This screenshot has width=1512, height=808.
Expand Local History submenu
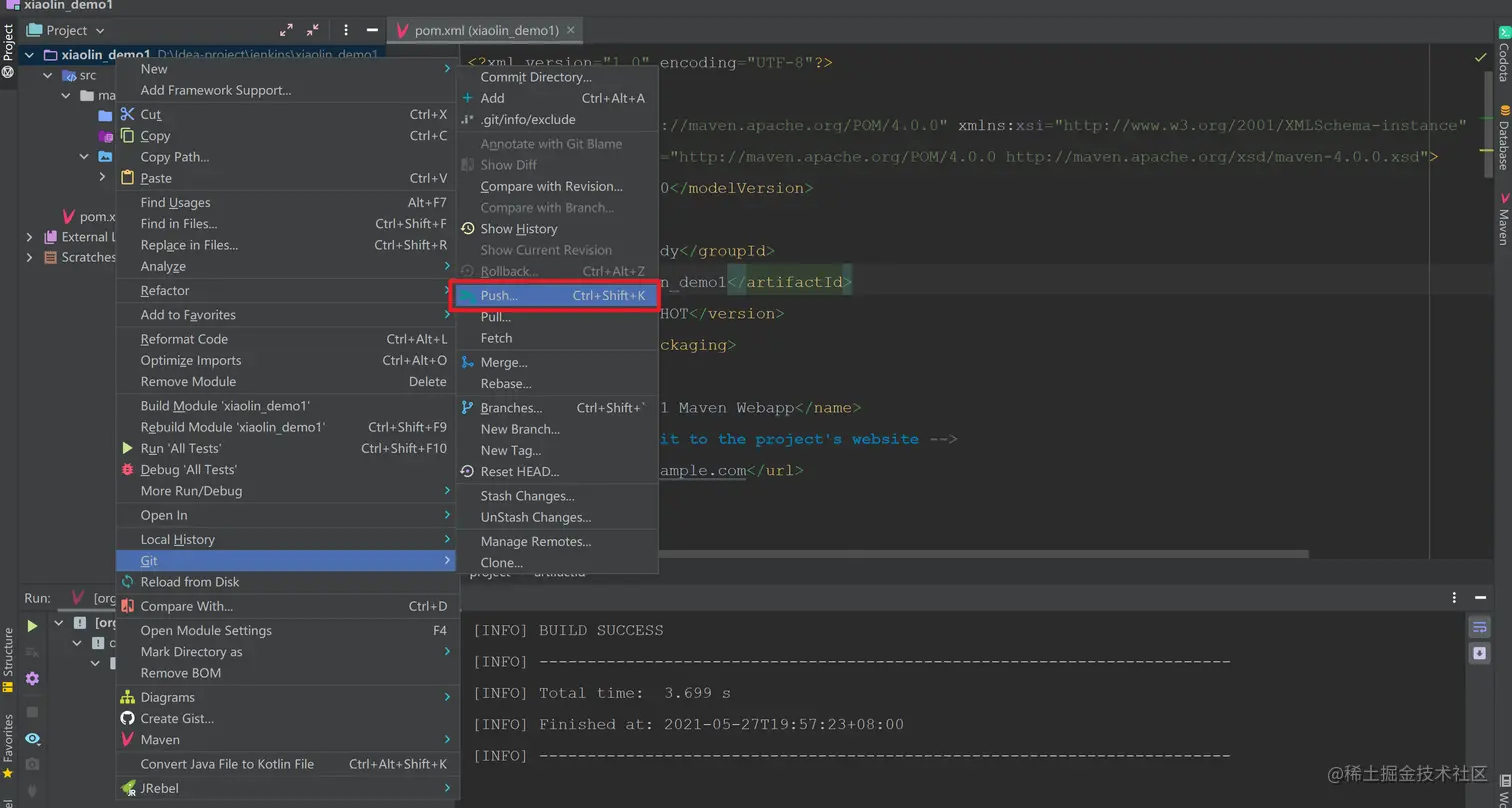click(x=447, y=539)
